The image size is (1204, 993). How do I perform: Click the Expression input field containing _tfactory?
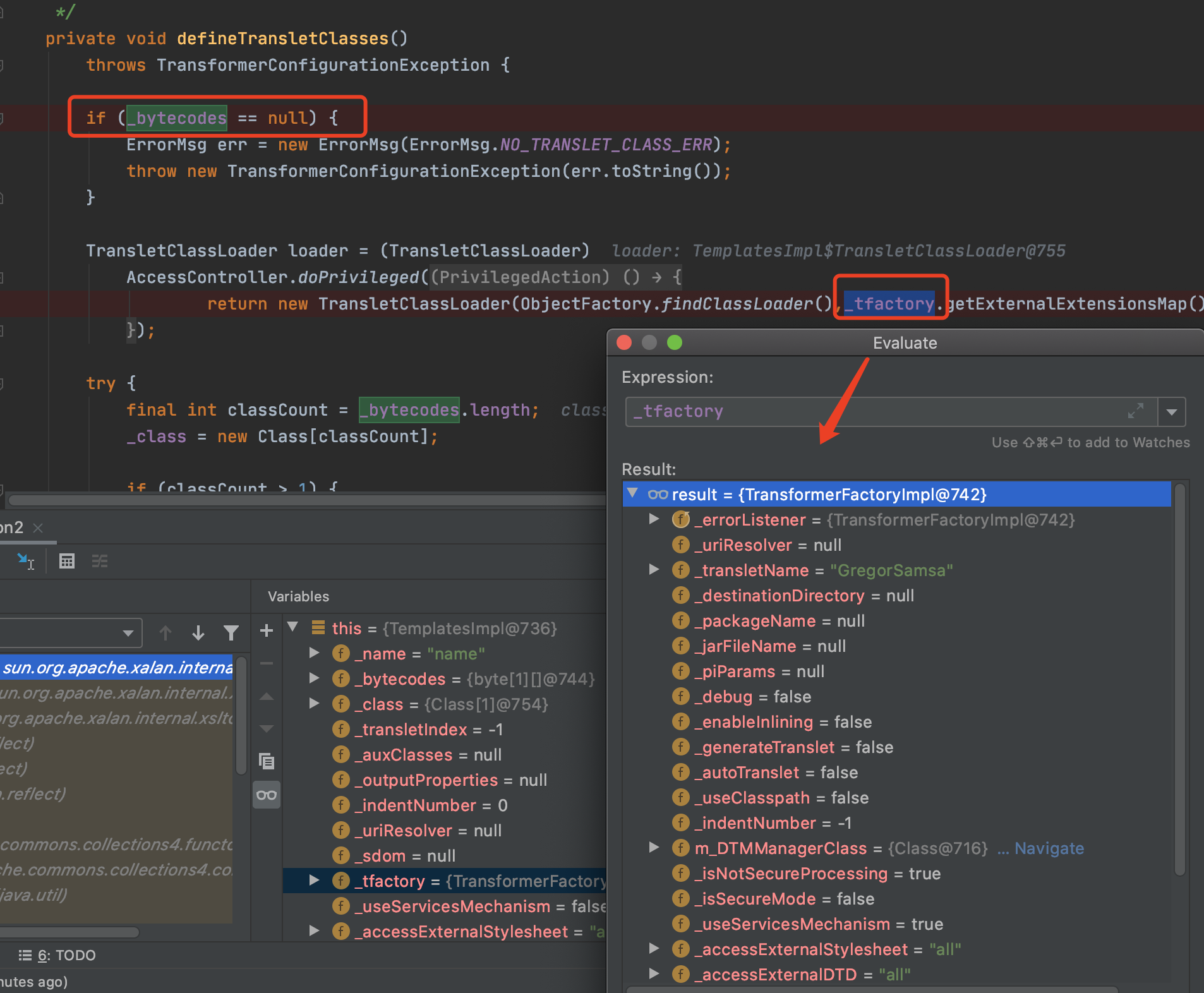click(872, 412)
